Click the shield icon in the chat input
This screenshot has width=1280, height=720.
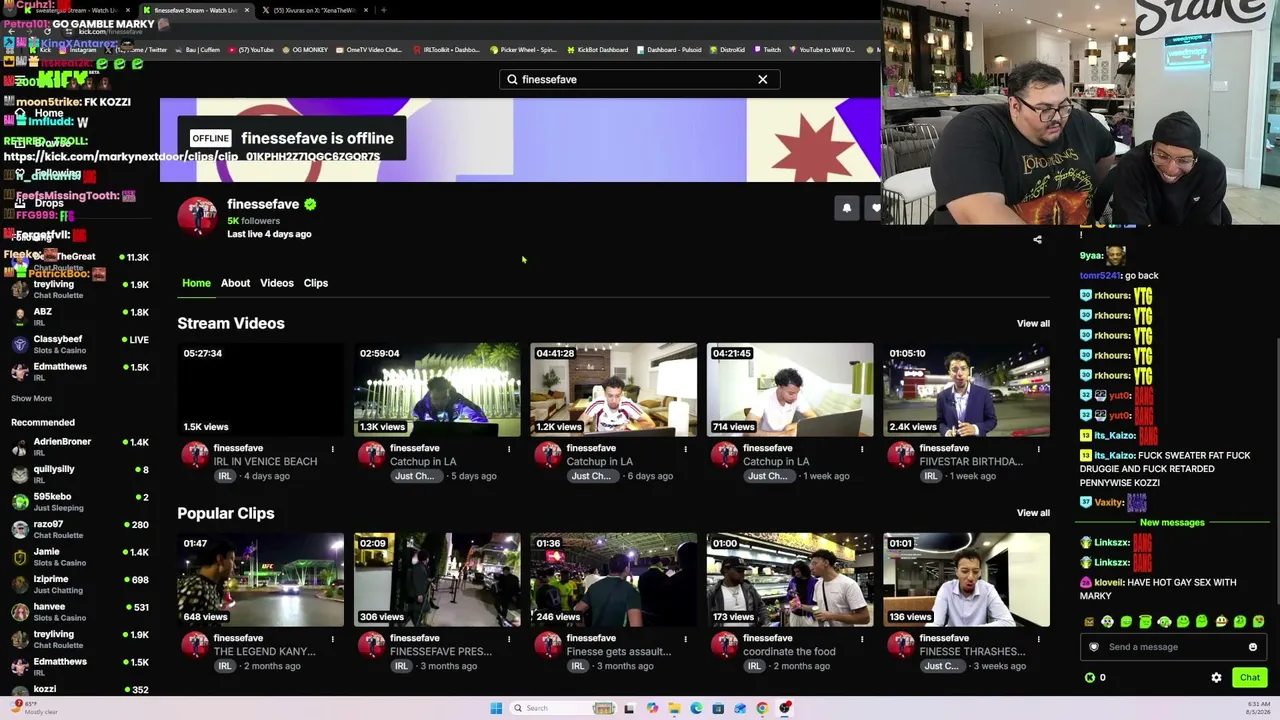coord(1094,647)
